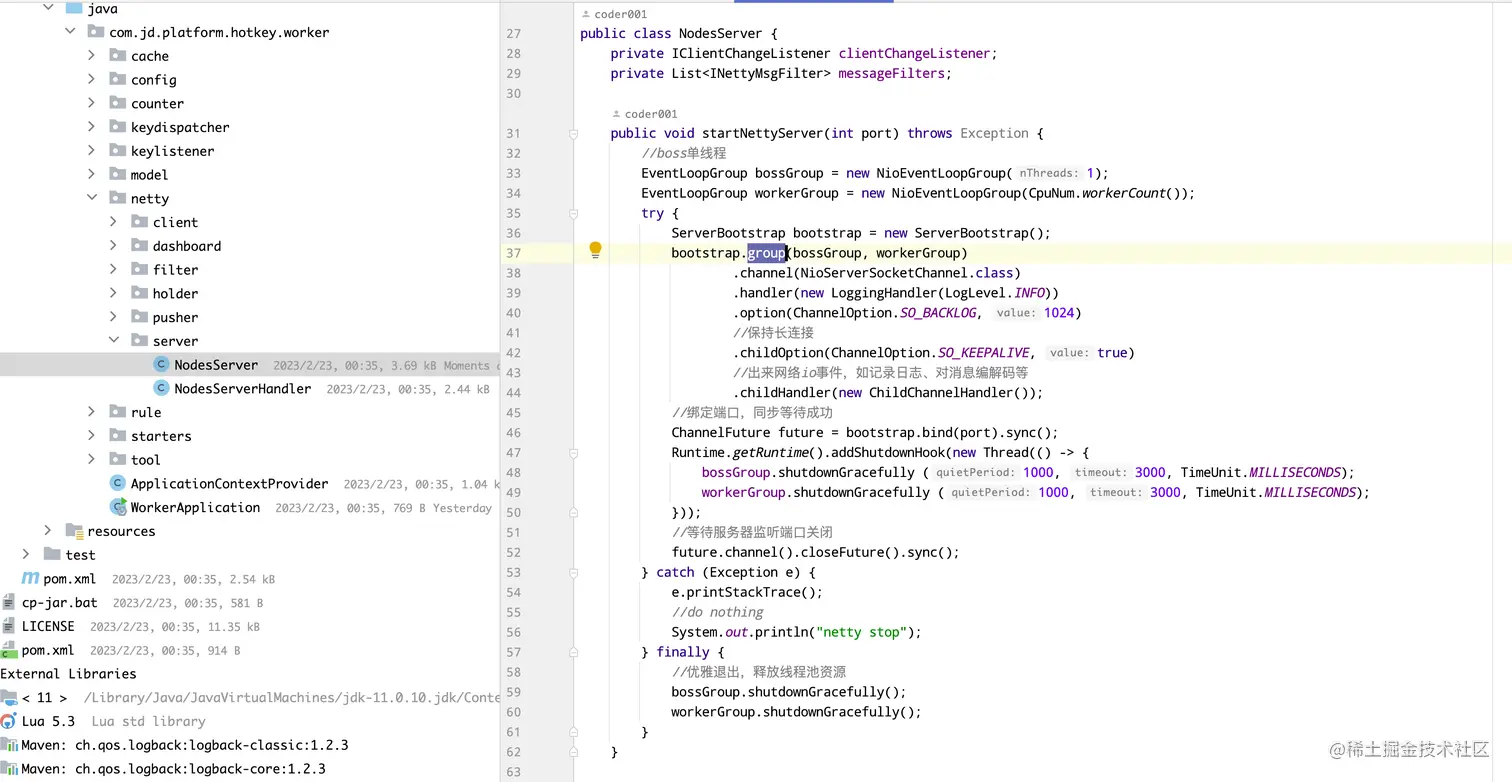Click the test folder icon
Image resolution: width=1512 pixels, height=782 pixels.
pos(52,554)
